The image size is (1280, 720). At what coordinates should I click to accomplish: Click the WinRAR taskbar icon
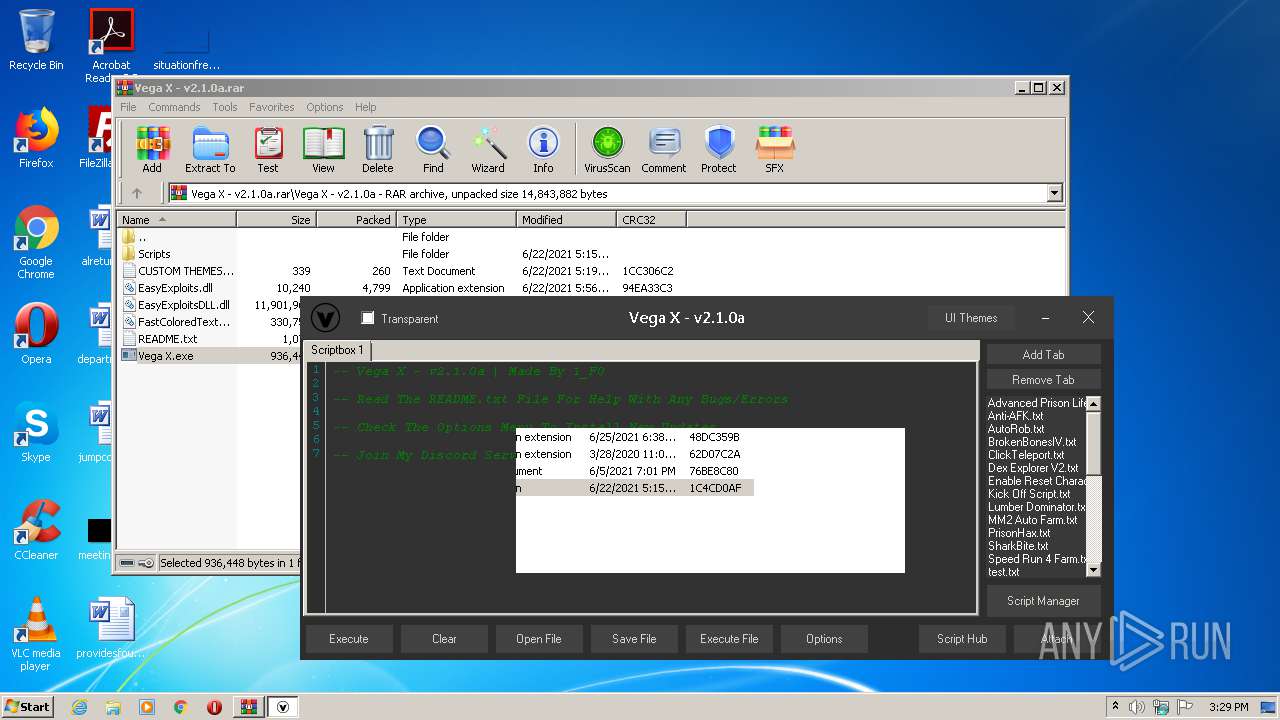tap(248, 707)
